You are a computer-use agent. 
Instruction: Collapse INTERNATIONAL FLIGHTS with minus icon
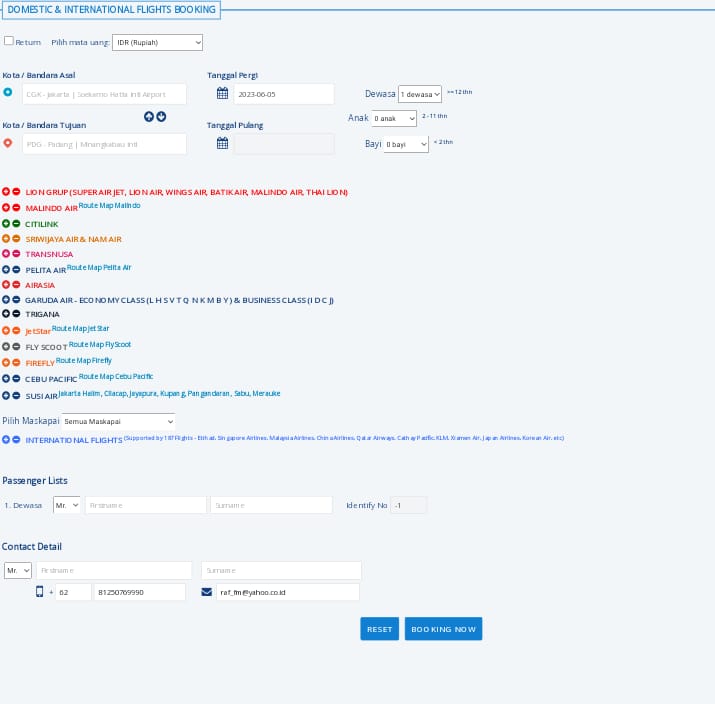click(16, 440)
